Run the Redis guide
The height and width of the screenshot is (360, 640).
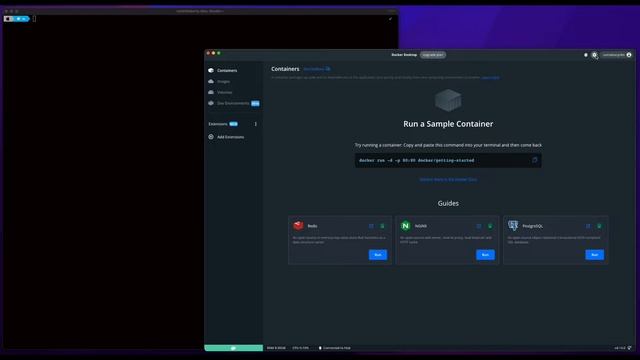click(x=378, y=255)
